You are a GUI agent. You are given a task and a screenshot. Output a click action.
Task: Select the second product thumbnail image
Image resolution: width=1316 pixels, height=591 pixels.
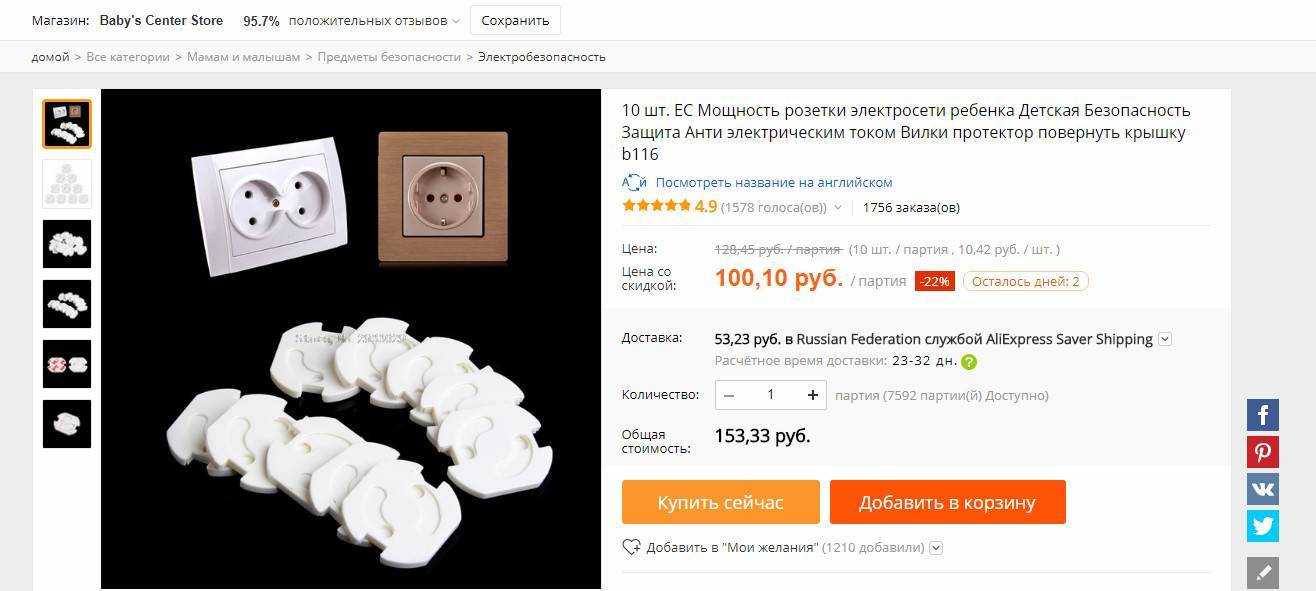point(67,184)
